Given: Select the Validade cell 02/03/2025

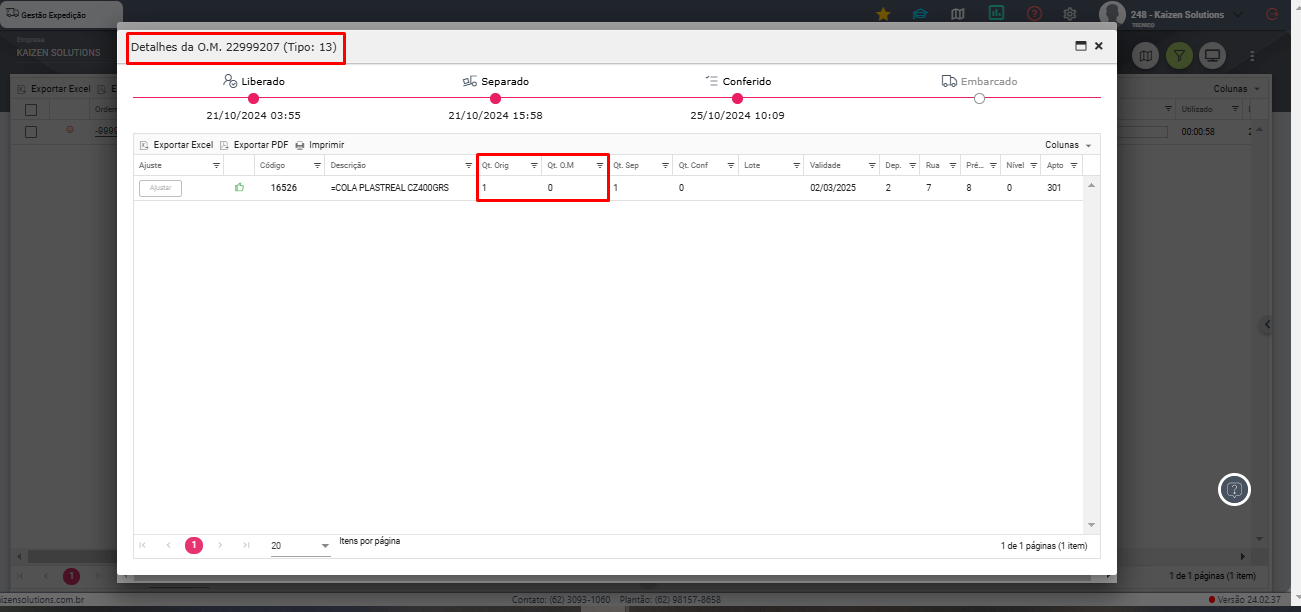Looking at the screenshot, I should pos(833,188).
